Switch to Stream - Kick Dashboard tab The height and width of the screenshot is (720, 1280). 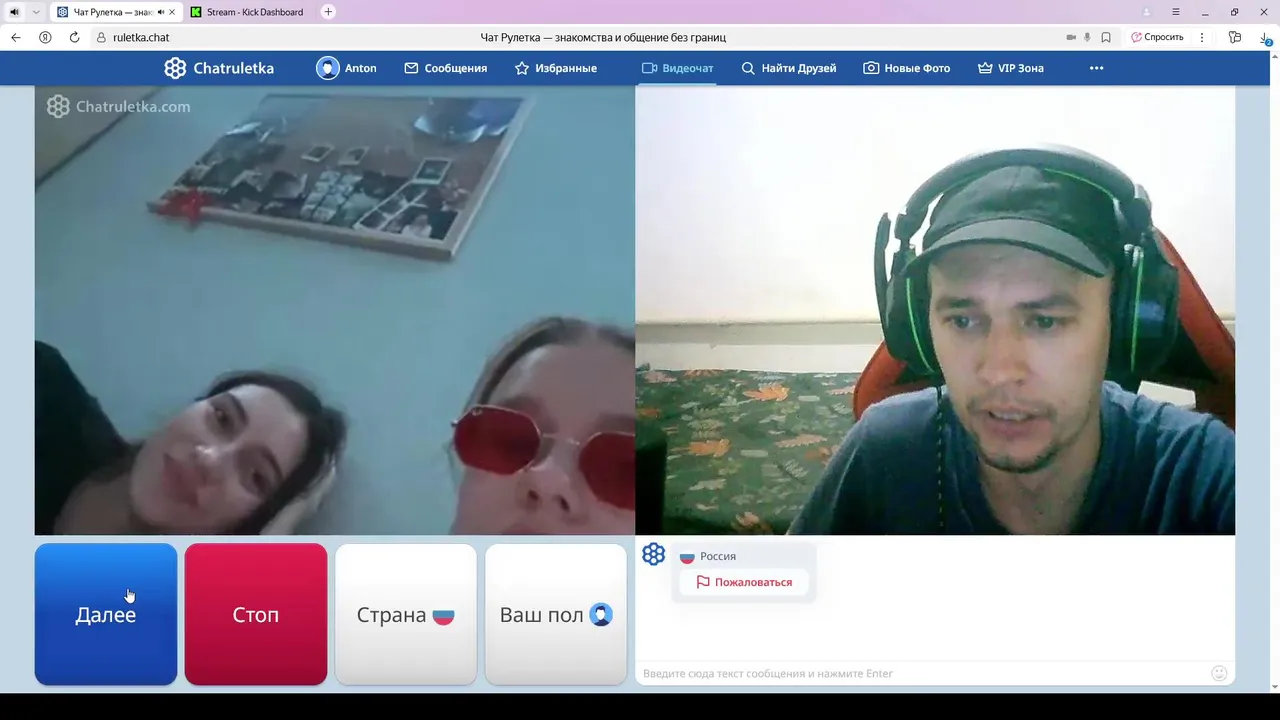(246, 12)
